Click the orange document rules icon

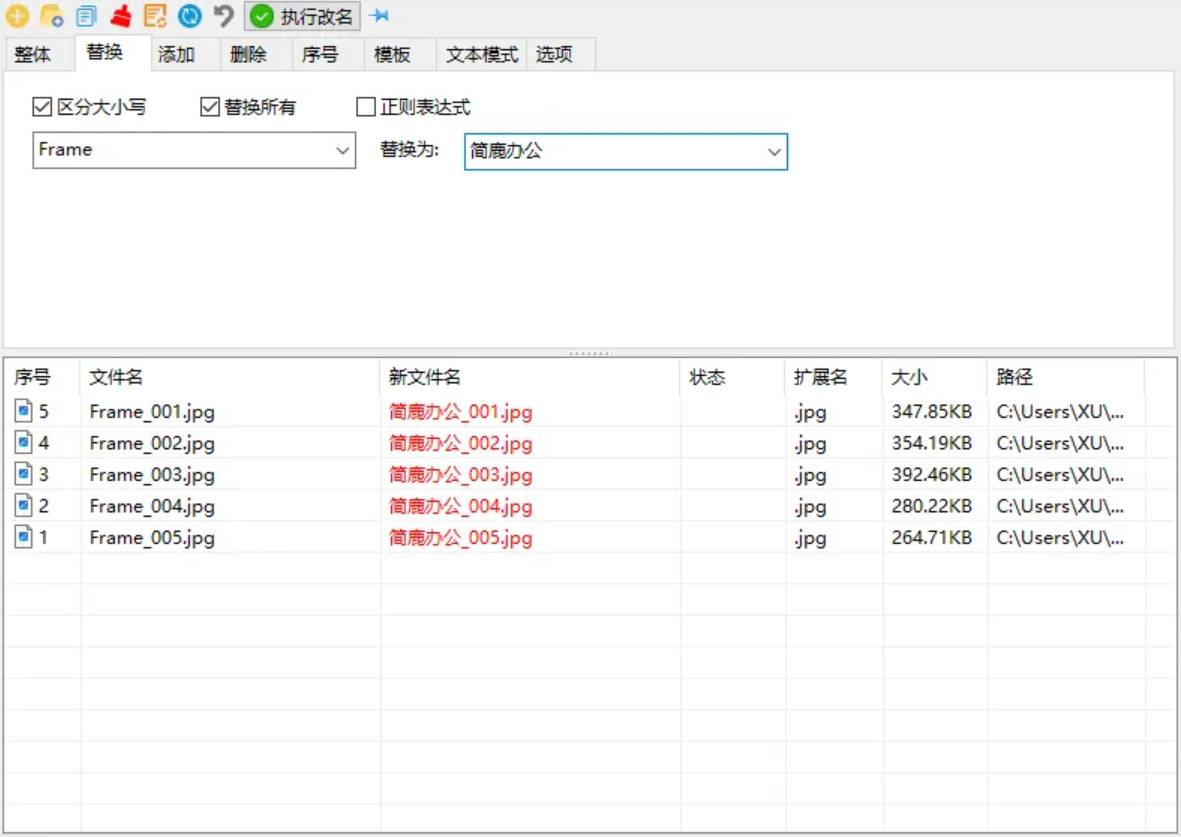coord(155,15)
